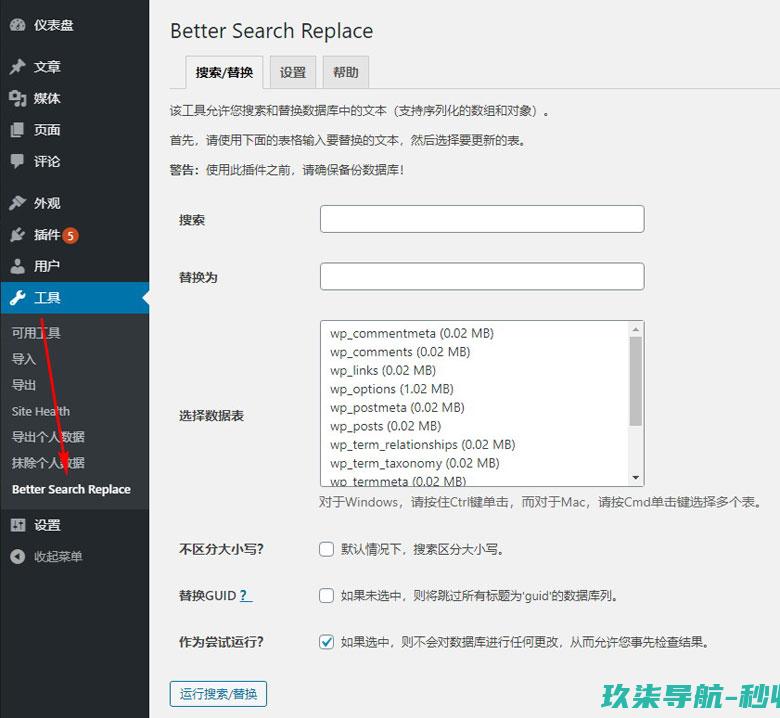This screenshot has height=718, width=780.
Task: Click the Settings sliders icon in sidebar
Action: (17, 525)
